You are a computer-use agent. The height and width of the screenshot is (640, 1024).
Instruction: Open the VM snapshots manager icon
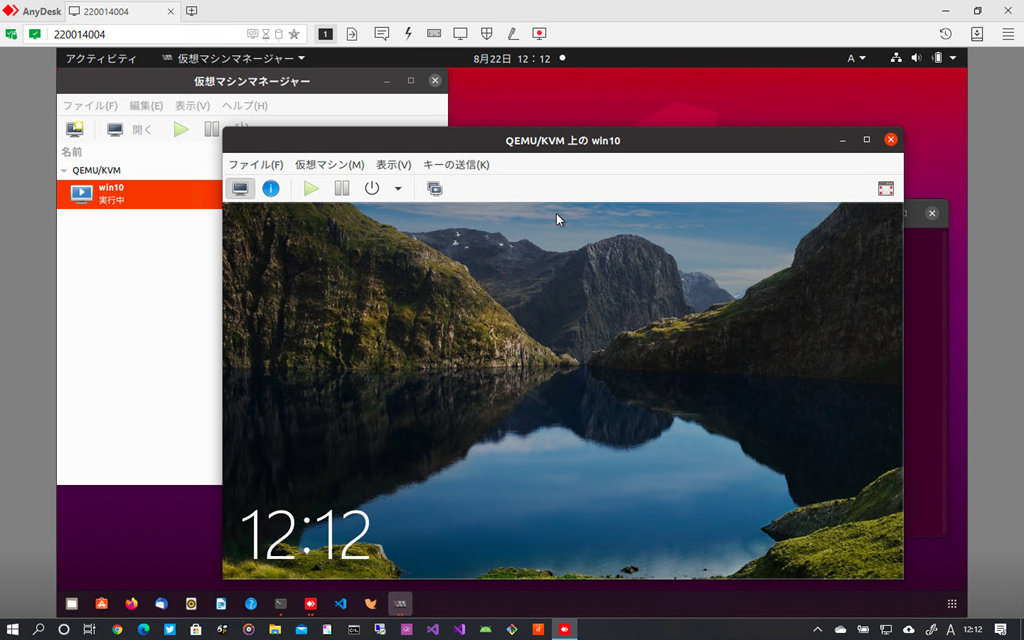click(x=435, y=188)
